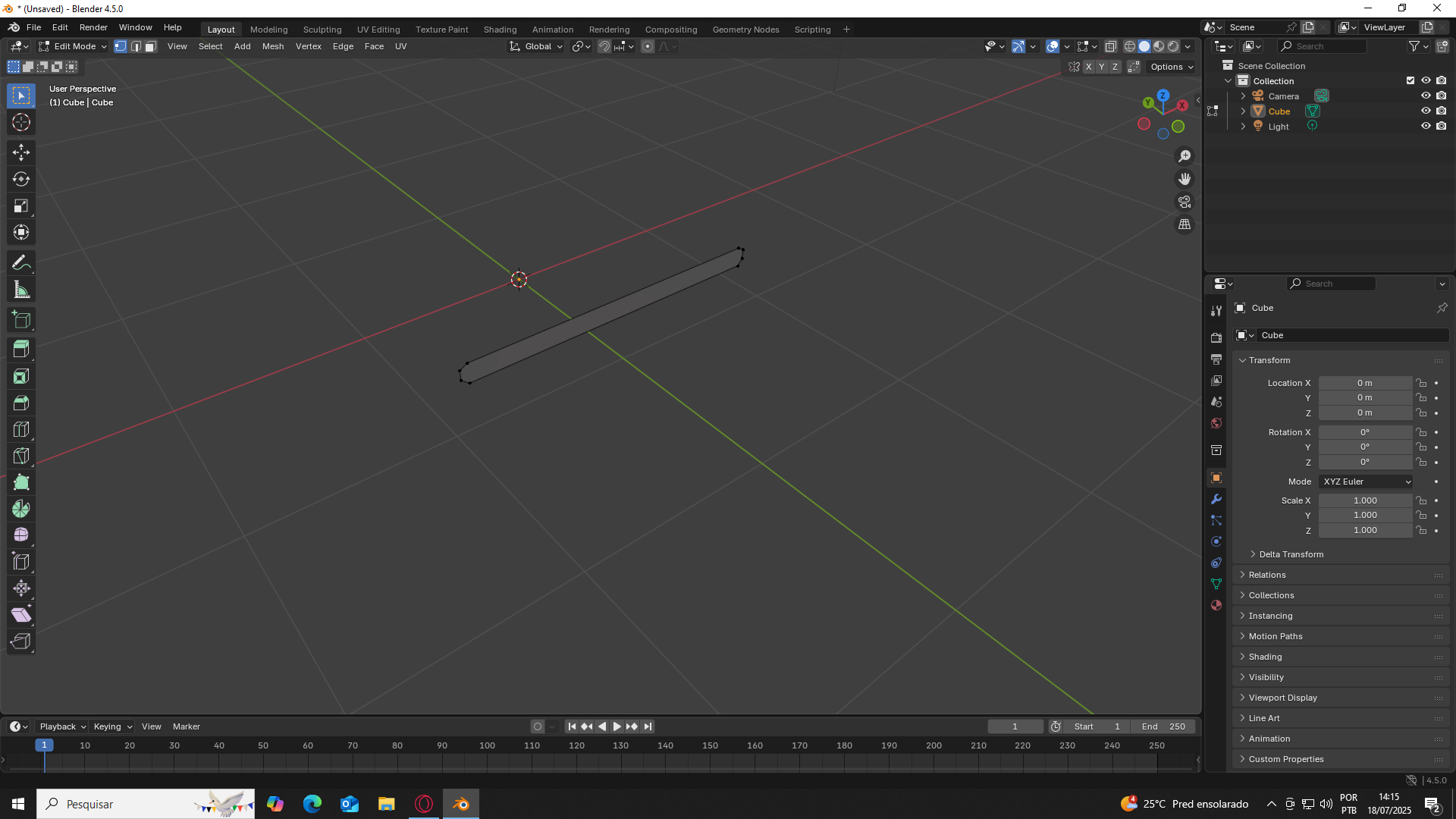Toggle camera view in the viewport
Image resolution: width=1456 pixels, height=819 pixels.
click(x=1185, y=202)
